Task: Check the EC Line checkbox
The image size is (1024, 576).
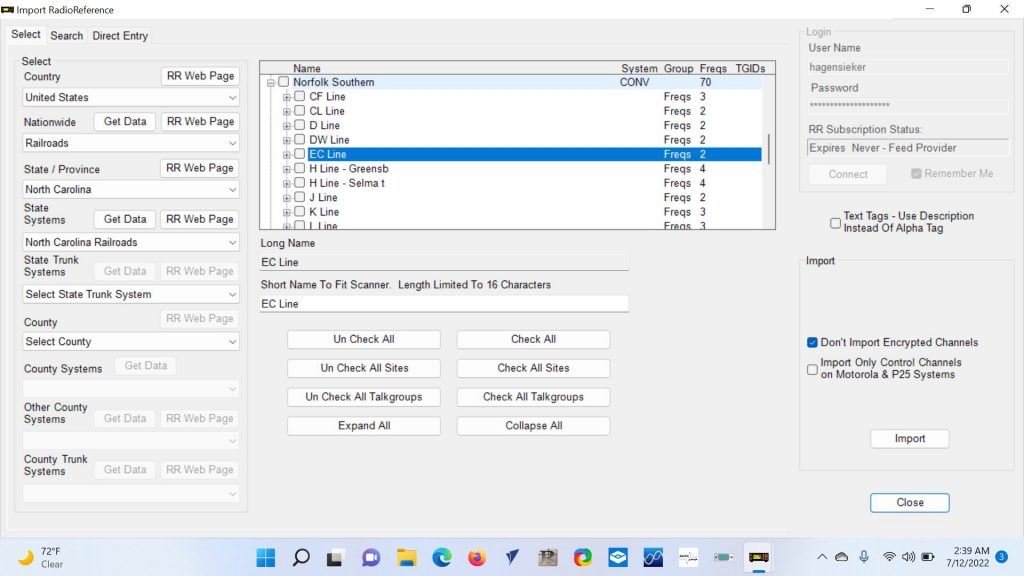Action: point(299,155)
